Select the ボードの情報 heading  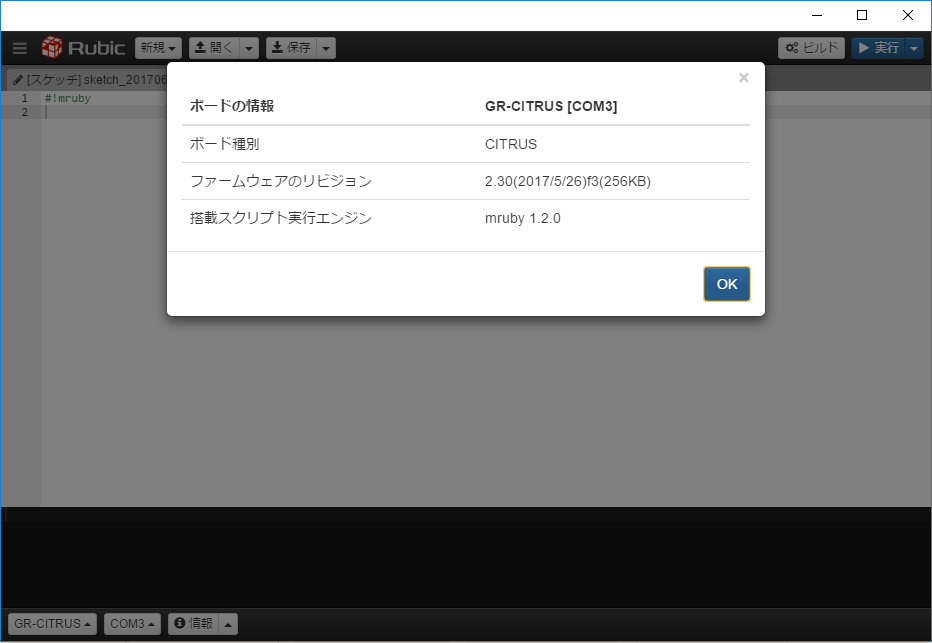click(x=232, y=106)
